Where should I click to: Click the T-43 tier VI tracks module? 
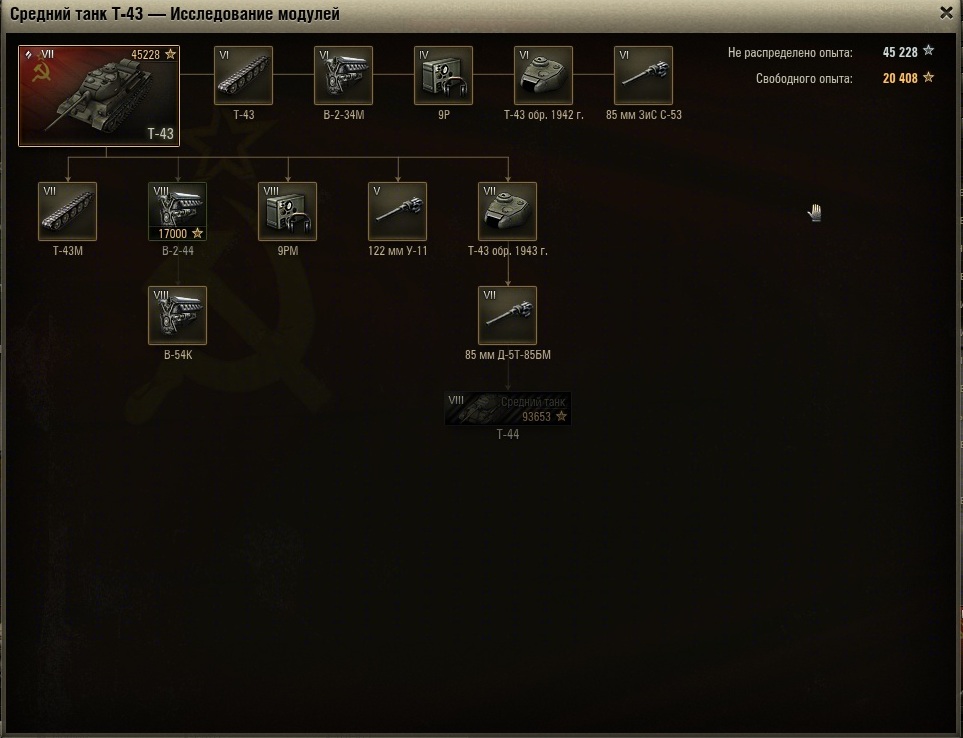click(x=243, y=75)
